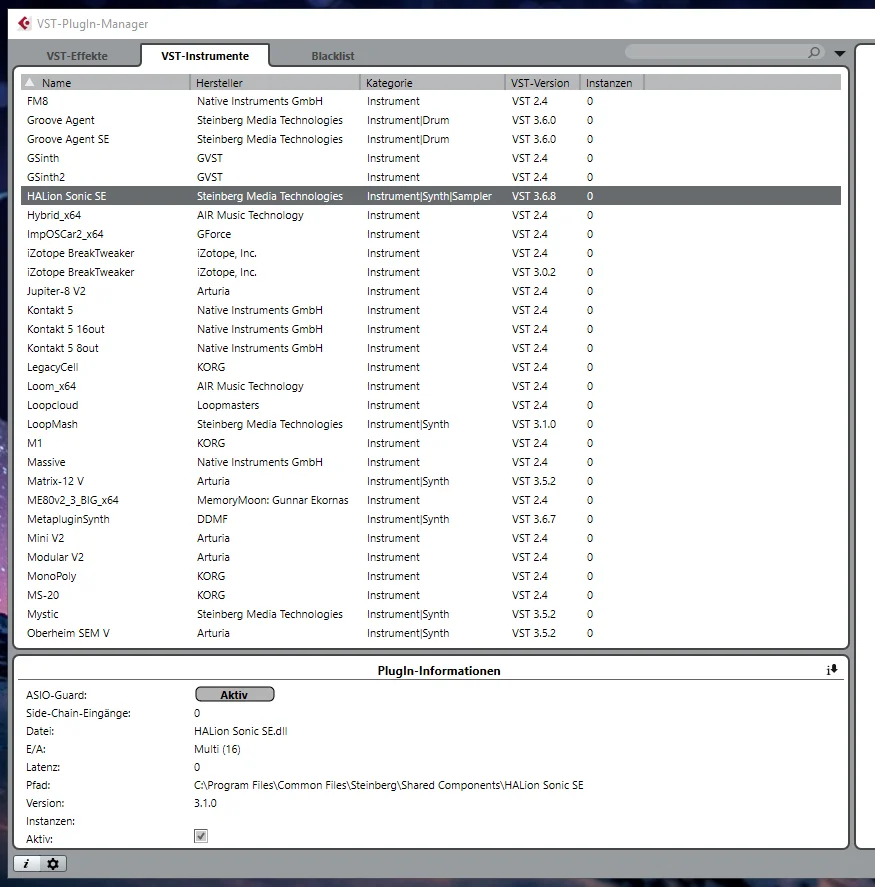
Task: Click the DDMF manufacturer cell
Action: pos(212,519)
